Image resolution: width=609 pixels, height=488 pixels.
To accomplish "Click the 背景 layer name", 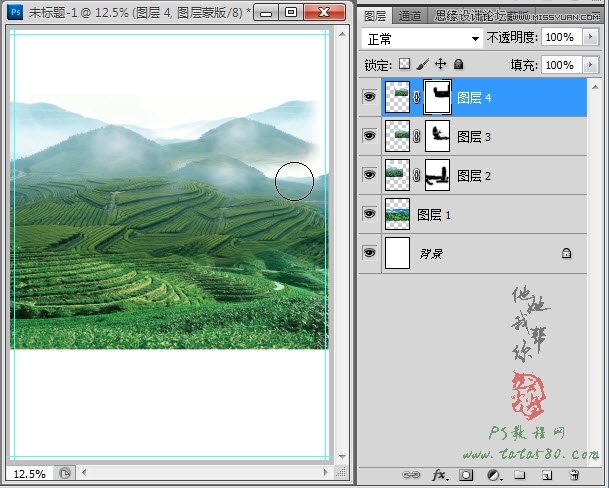I will tap(431, 254).
